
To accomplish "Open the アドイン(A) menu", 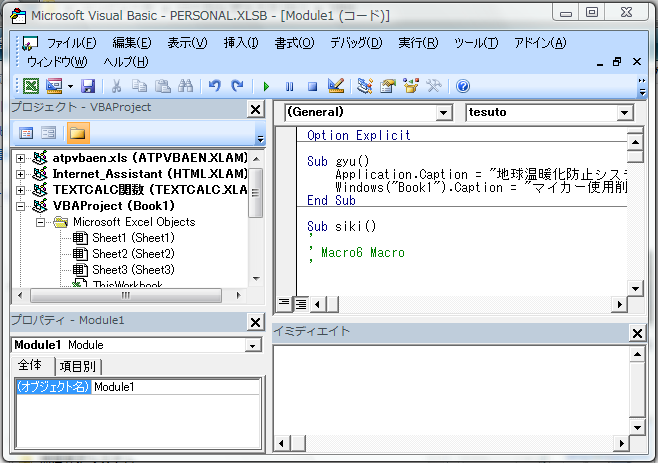I will (540, 43).
